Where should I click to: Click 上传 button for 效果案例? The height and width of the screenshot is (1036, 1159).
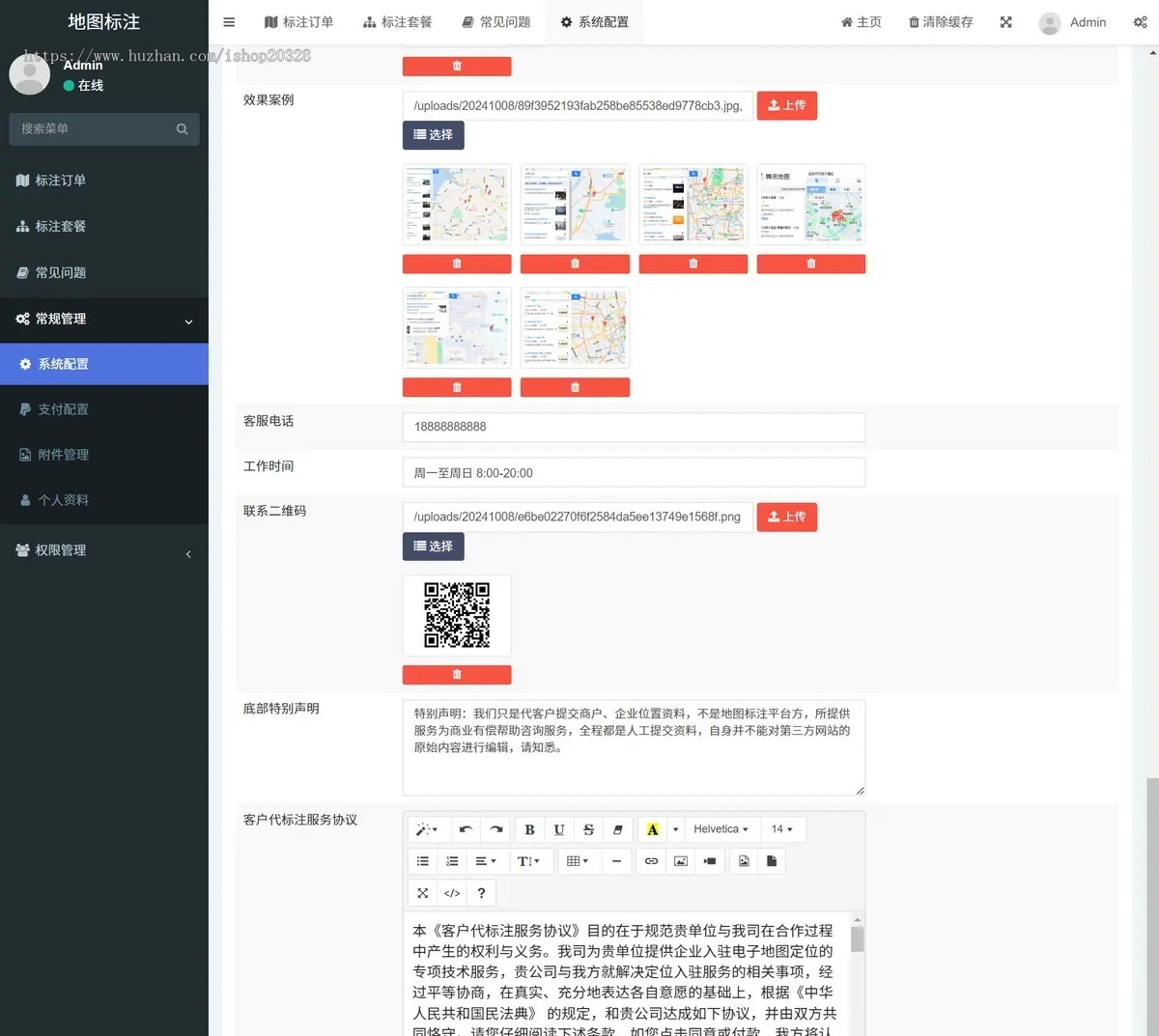(786, 105)
